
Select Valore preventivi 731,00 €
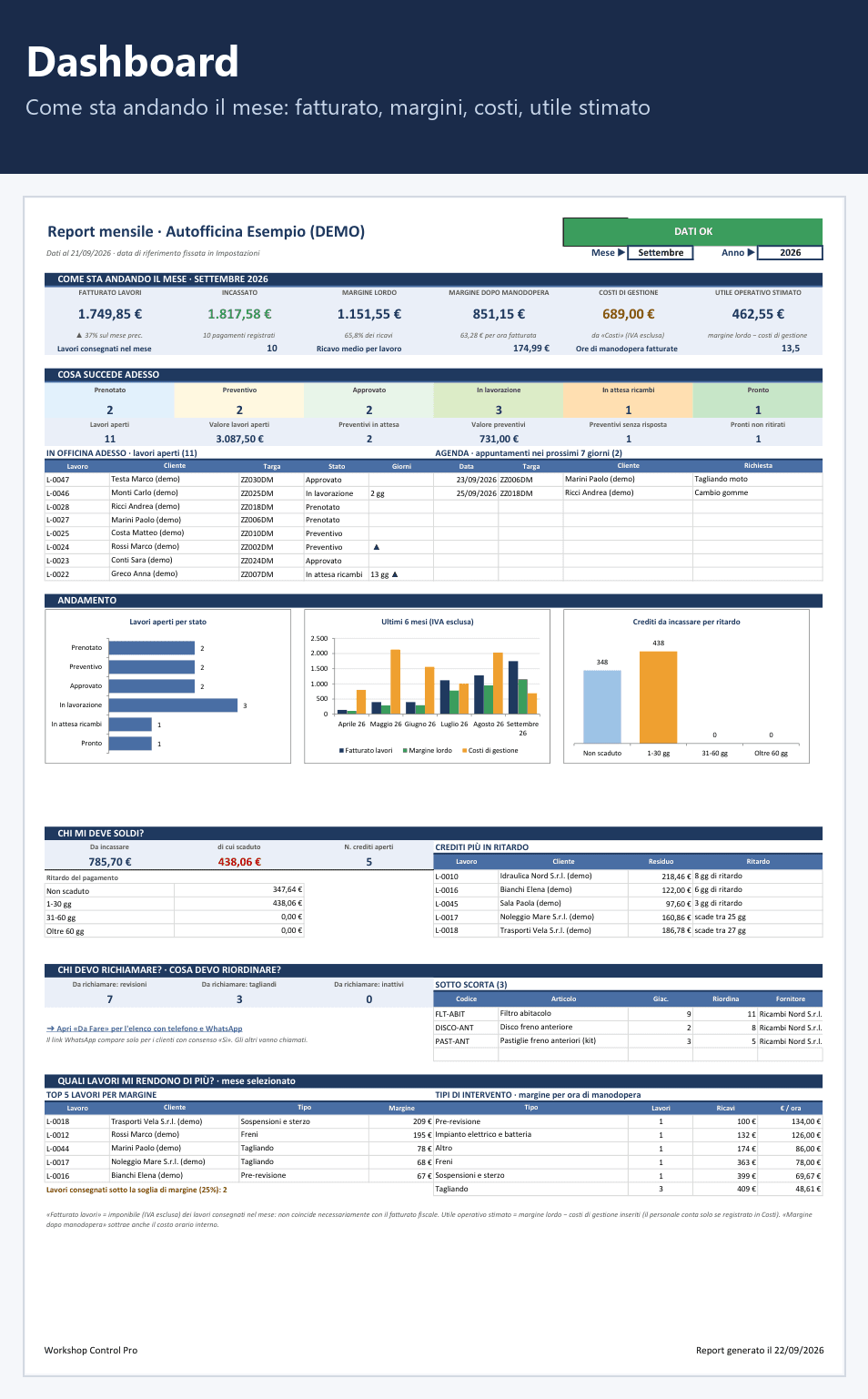coord(500,439)
